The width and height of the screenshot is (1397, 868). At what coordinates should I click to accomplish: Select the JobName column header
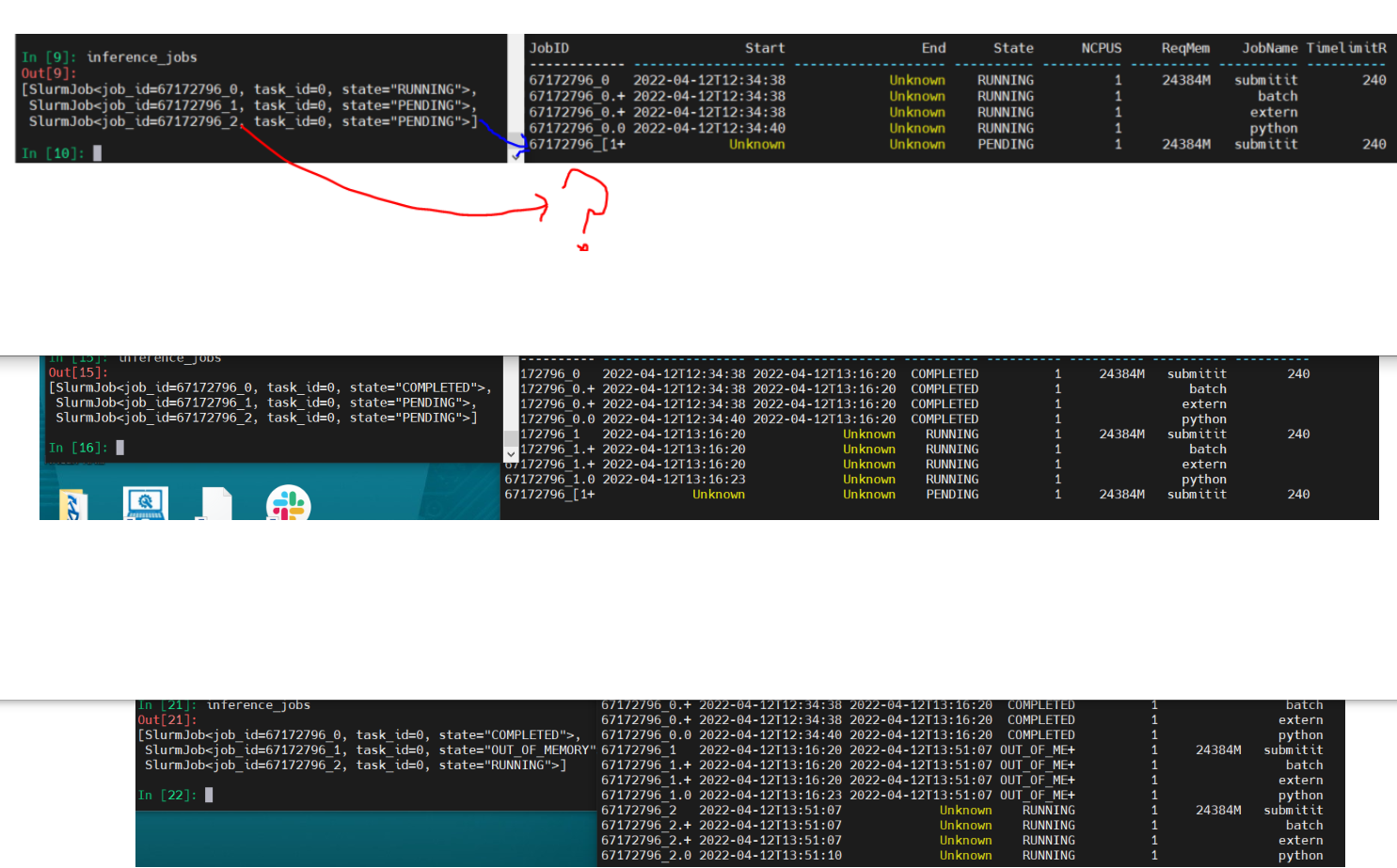click(1270, 48)
